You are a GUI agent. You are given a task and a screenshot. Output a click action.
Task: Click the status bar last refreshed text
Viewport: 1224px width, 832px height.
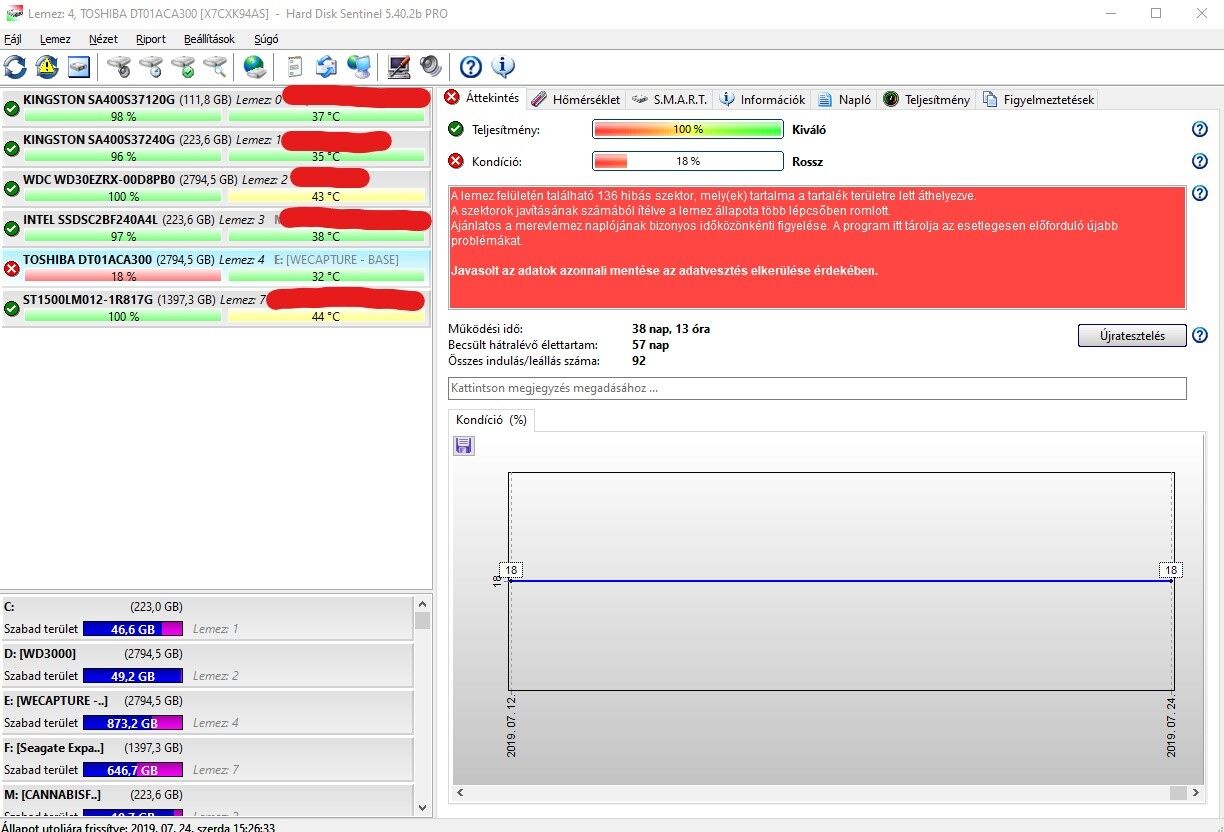138,826
